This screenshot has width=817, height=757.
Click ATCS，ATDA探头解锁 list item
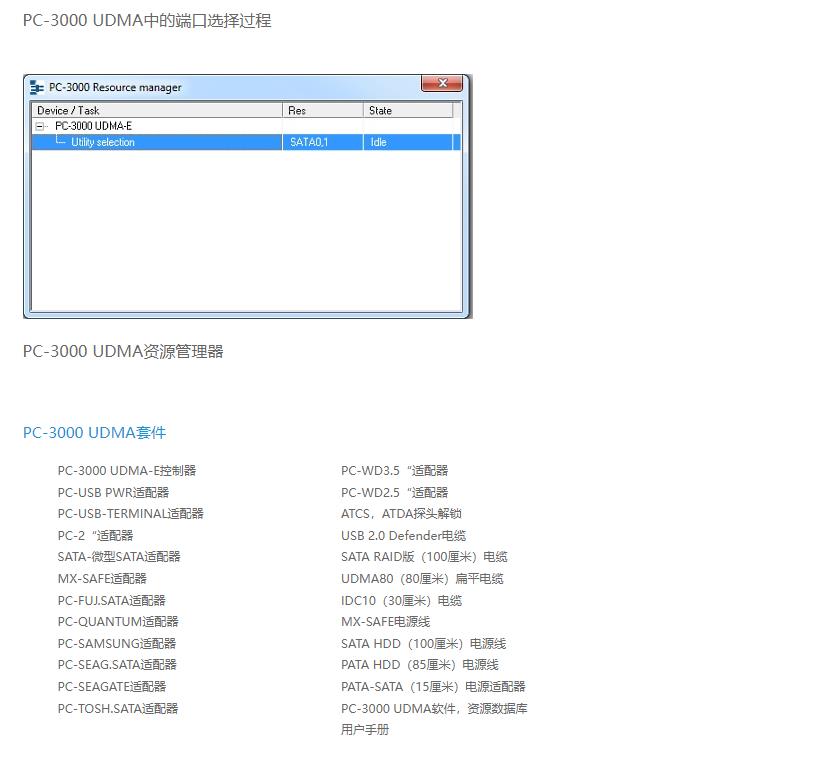point(401,514)
